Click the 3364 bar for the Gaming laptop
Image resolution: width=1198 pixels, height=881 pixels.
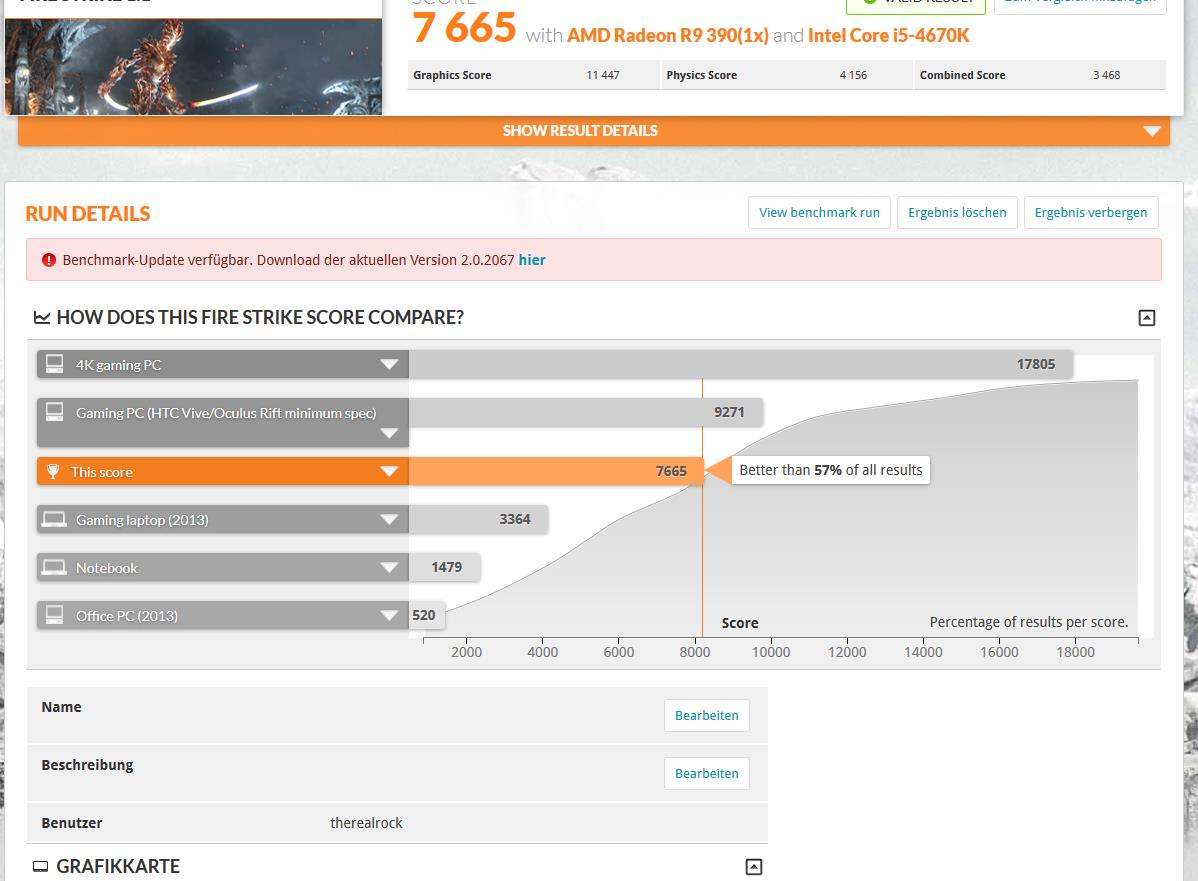(x=478, y=520)
